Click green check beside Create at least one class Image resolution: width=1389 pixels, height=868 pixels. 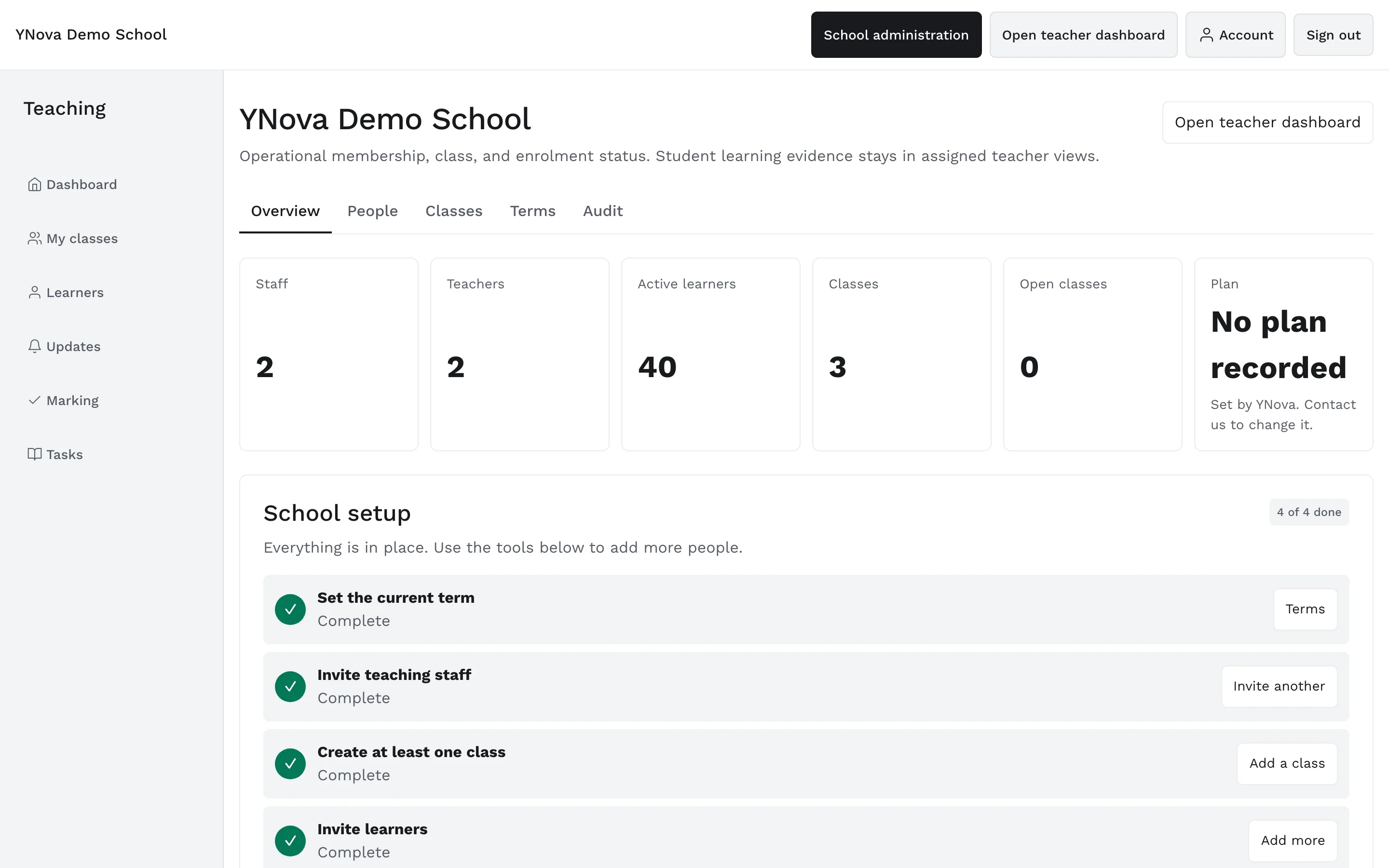(290, 763)
